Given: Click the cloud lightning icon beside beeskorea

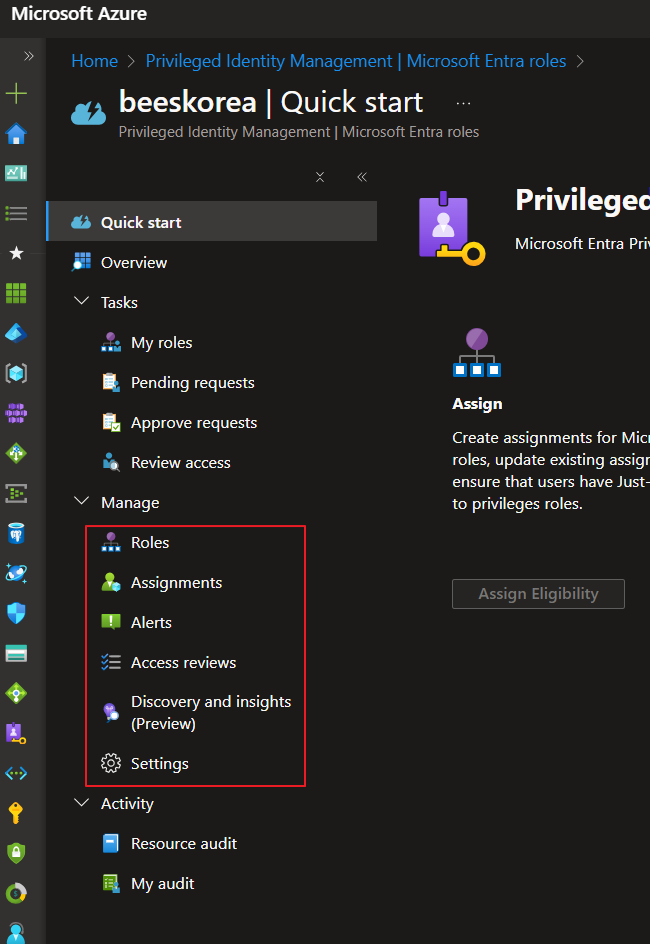Looking at the screenshot, I should [88, 112].
